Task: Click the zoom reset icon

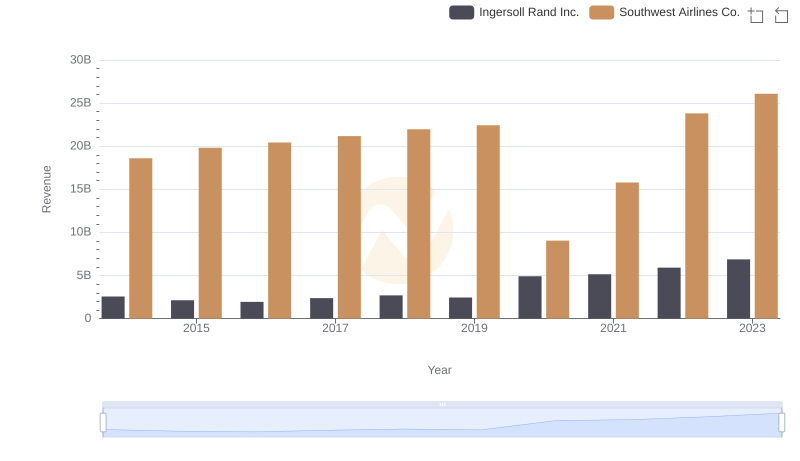Action: click(x=781, y=15)
